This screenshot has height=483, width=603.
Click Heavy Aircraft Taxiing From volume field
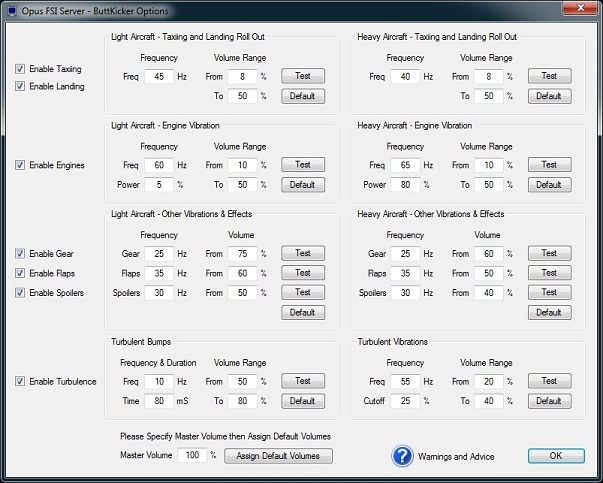pyautogui.click(x=489, y=77)
